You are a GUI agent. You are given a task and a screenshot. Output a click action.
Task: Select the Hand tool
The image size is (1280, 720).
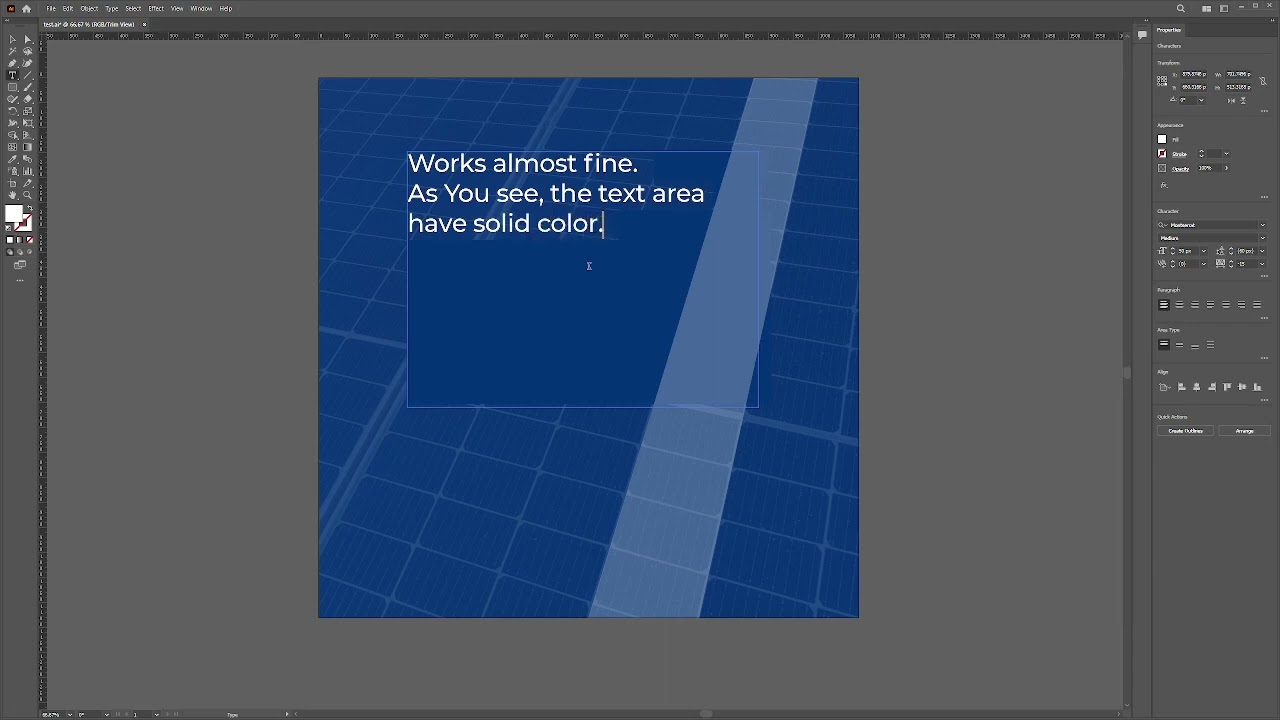[13, 196]
